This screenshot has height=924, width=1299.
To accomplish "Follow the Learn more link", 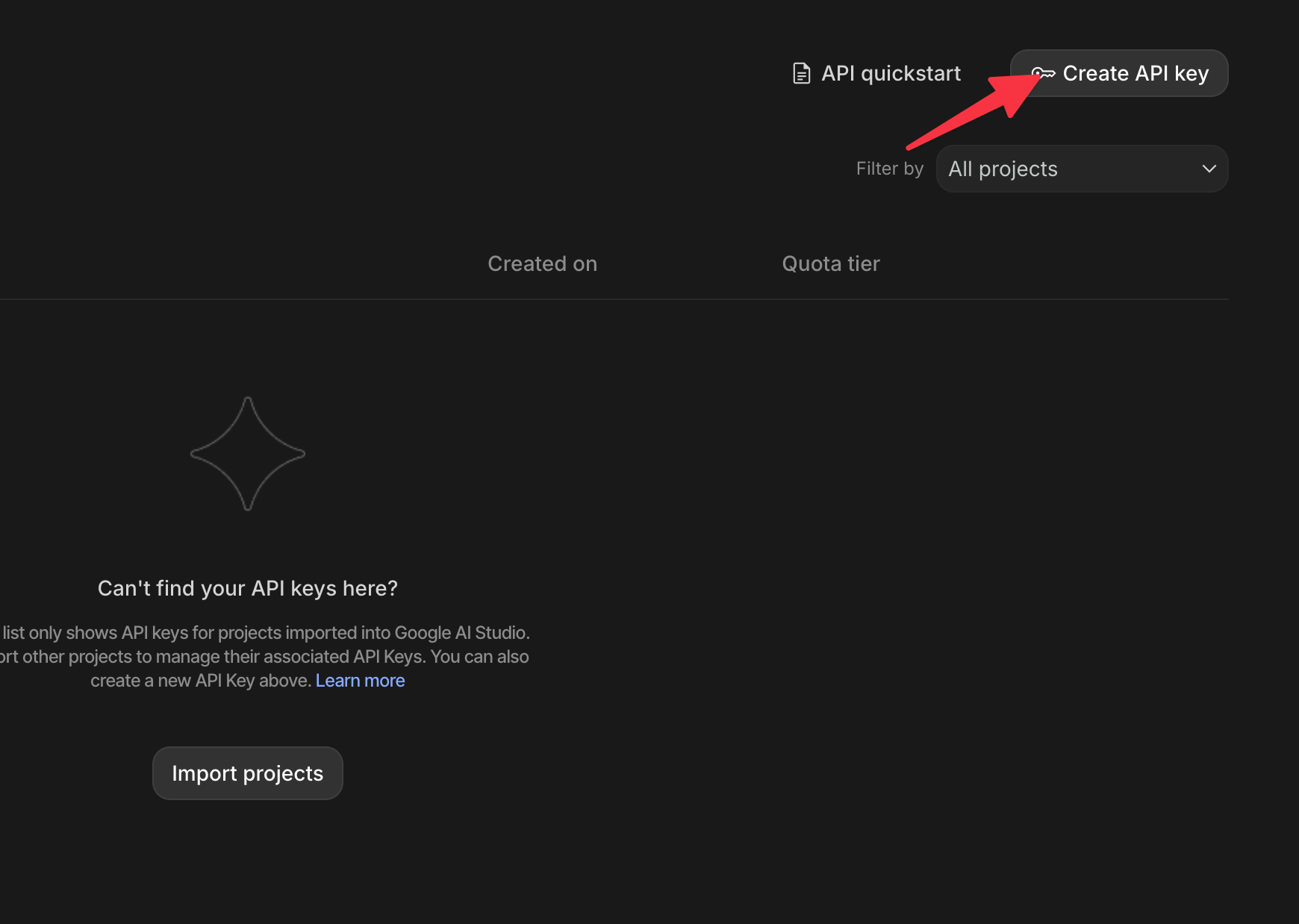I will click(x=360, y=681).
